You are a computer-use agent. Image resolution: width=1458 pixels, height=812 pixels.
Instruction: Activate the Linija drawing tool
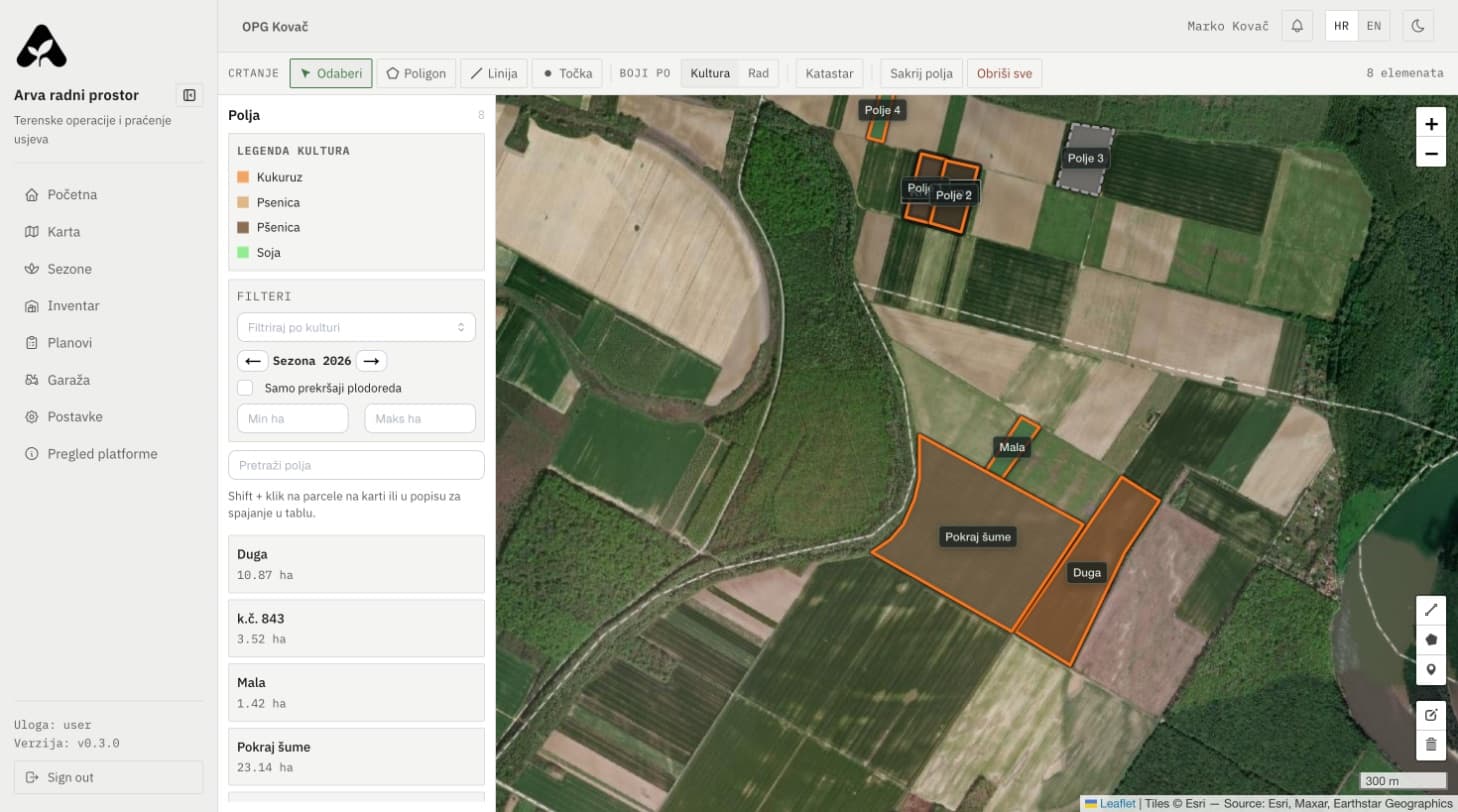494,73
